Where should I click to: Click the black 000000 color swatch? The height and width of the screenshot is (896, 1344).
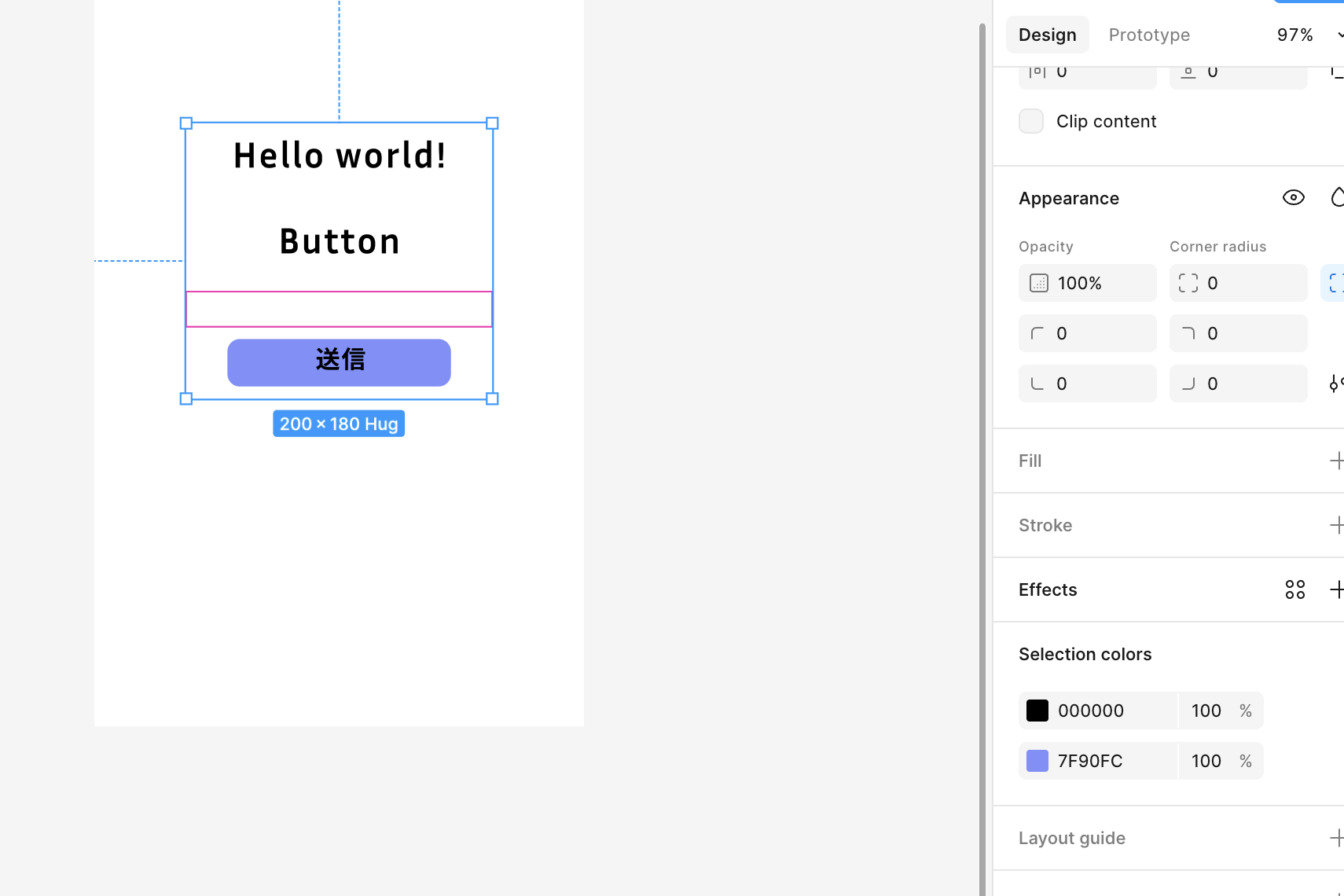coord(1037,711)
